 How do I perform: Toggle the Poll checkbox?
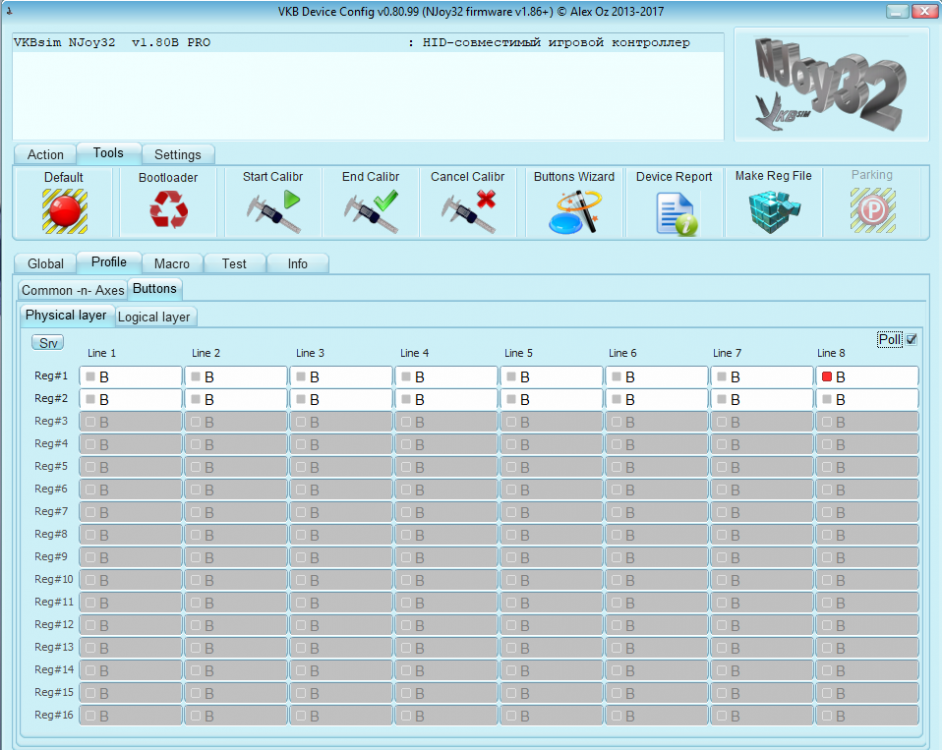911,339
